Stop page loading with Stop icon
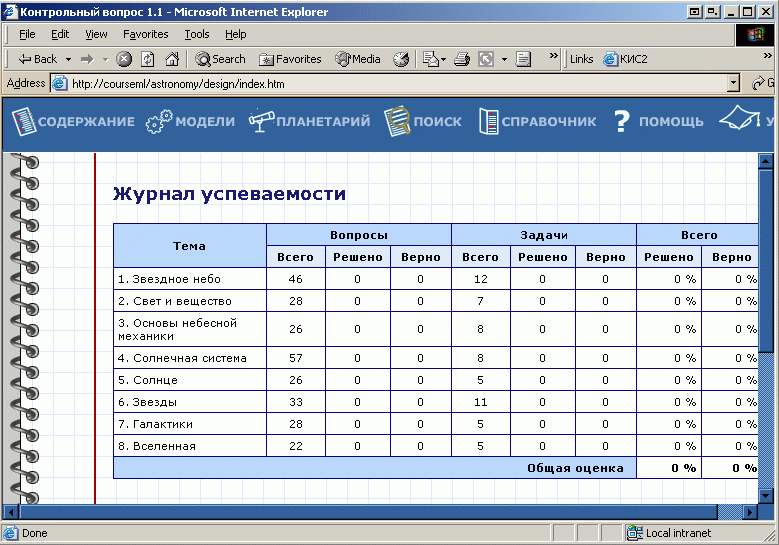This screenshot has height=545, width=779. [124, 59]
